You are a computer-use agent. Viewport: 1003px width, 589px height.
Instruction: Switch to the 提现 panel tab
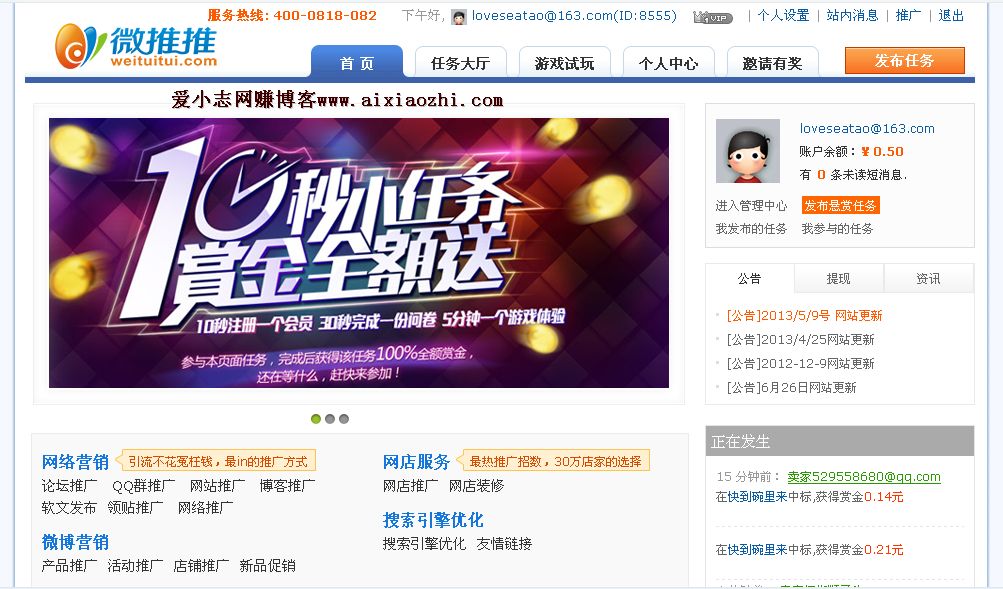point(839,278)
